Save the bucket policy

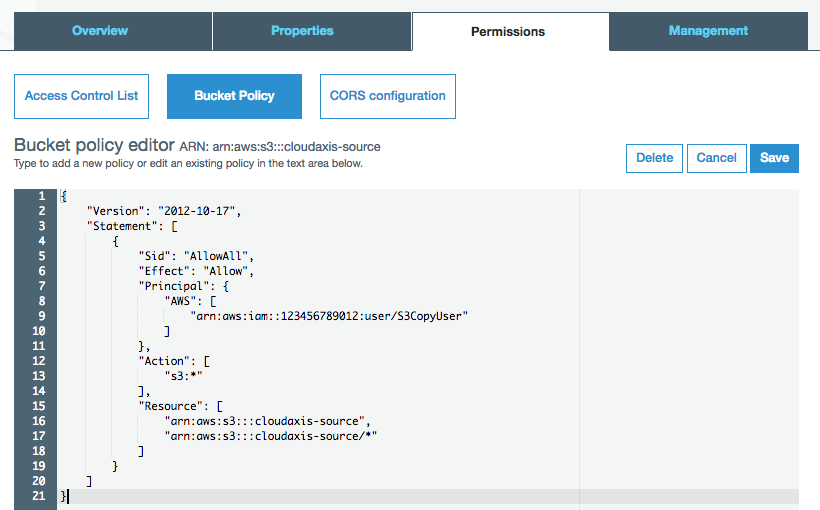click(774, 158)
